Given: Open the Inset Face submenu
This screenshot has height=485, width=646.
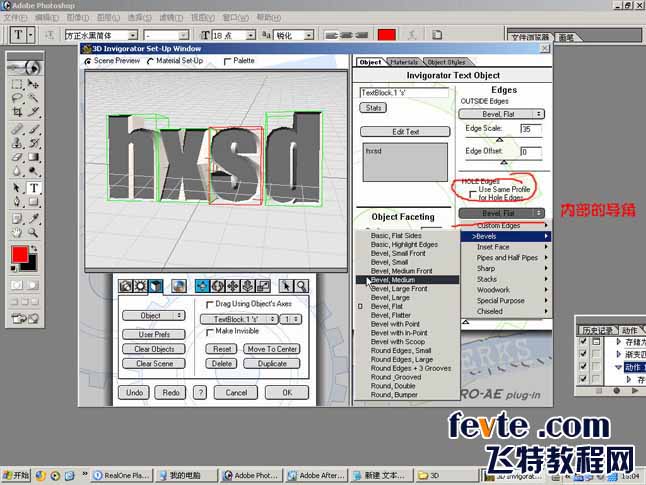Looking at the screenshot, I should [506, 247].
